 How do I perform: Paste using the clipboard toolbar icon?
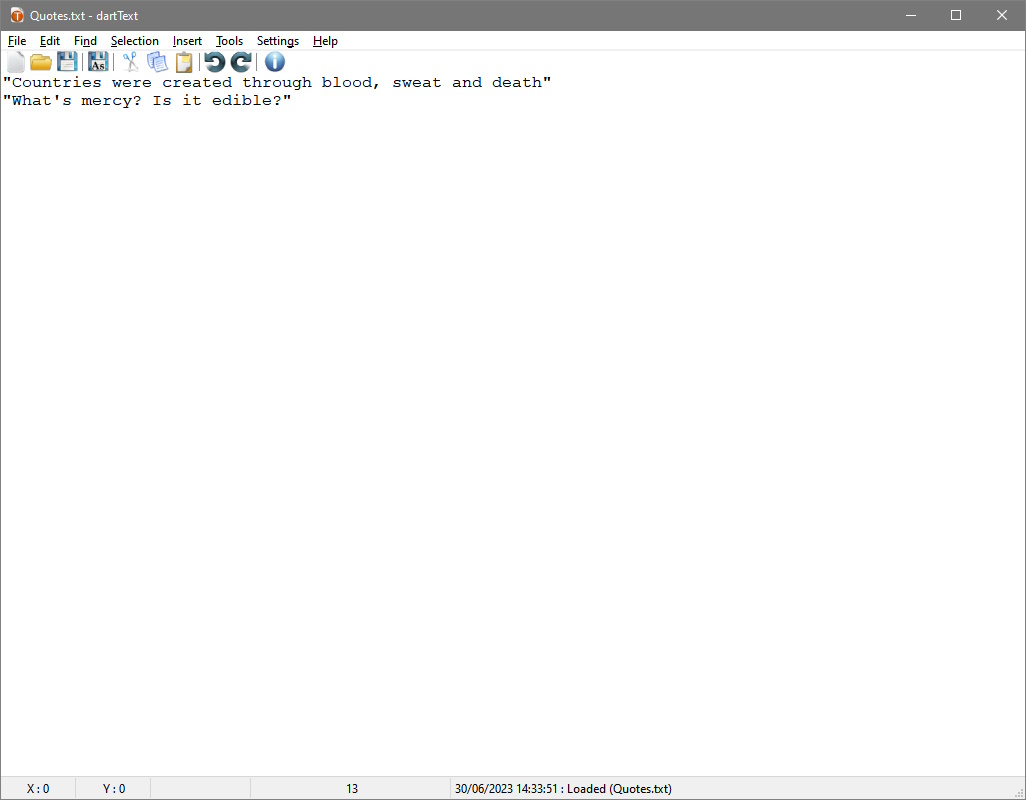pos(184,62)
